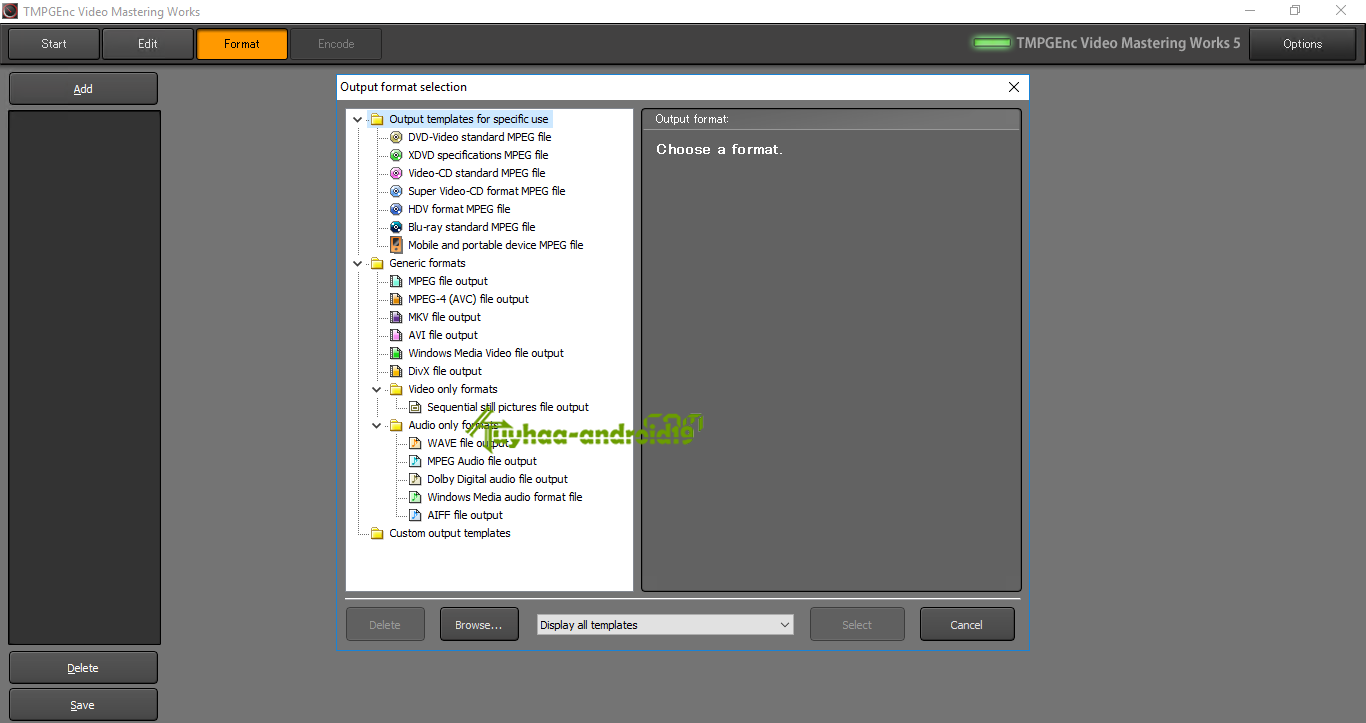
Task: Switch to the Format stage tab
Action: coord(242,44)
